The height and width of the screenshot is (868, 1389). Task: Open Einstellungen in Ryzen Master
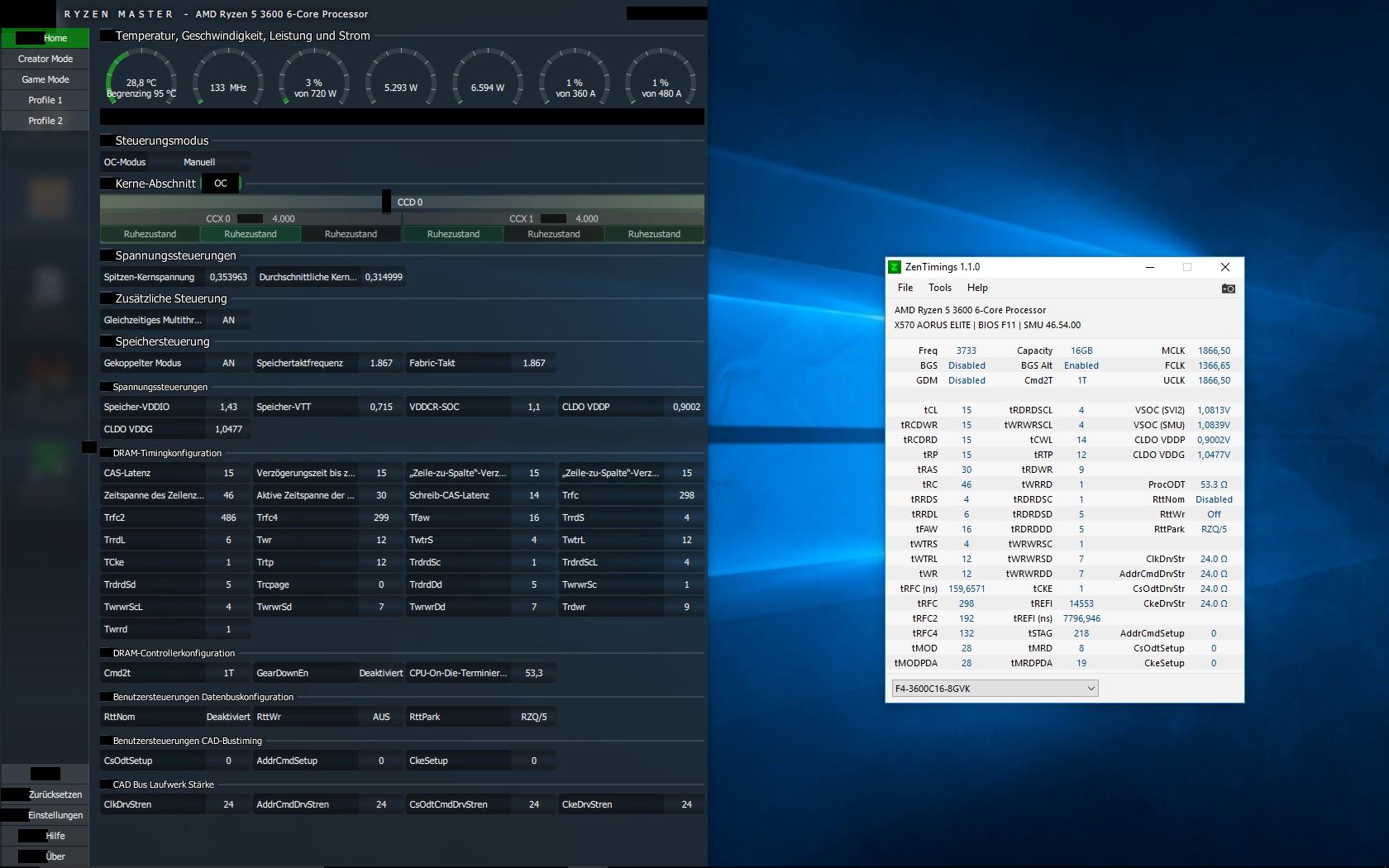45,815
